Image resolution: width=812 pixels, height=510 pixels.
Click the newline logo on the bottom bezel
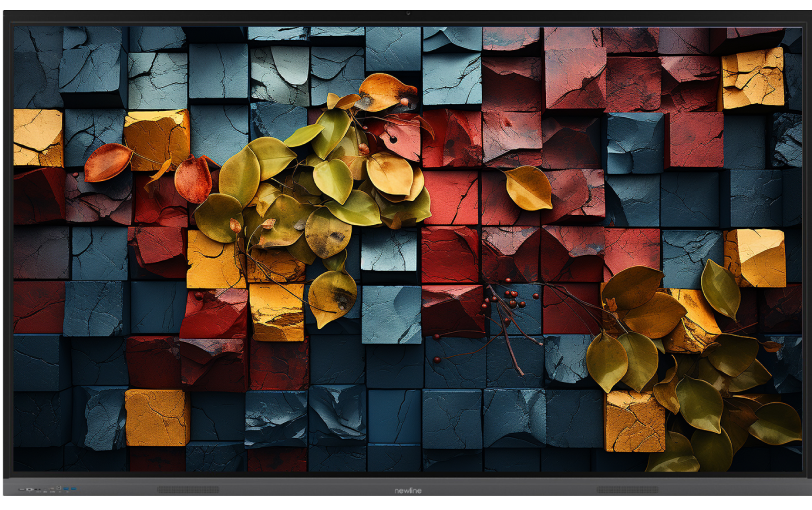pos(408,490)
